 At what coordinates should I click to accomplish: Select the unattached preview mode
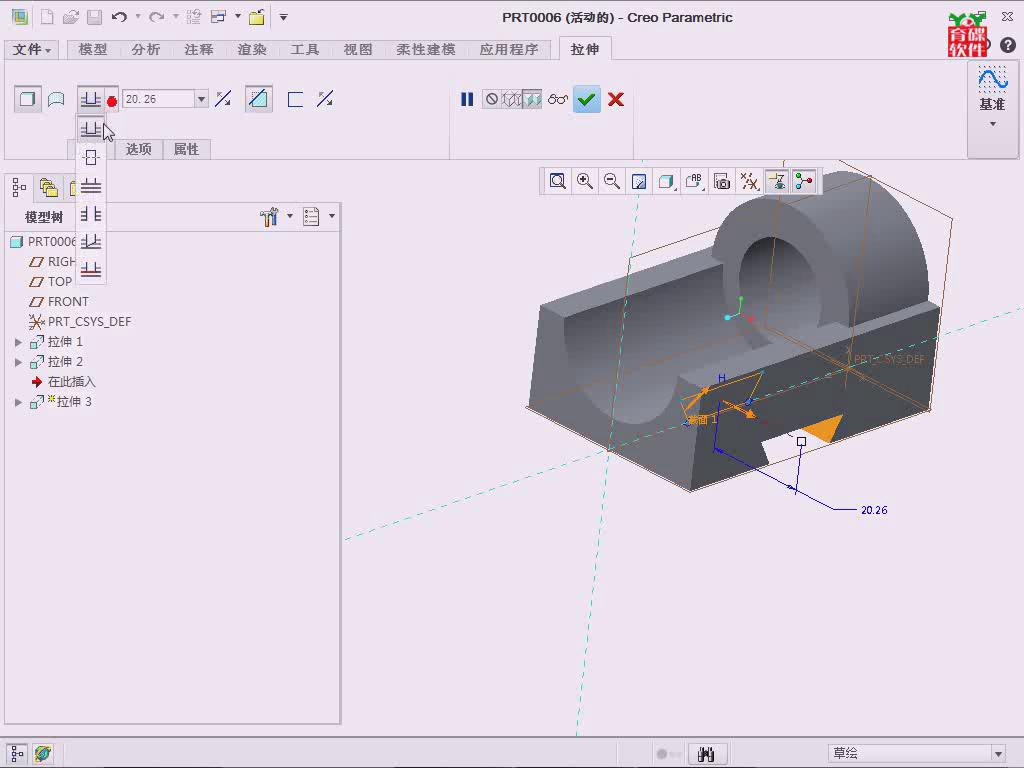tap(512, 99)
